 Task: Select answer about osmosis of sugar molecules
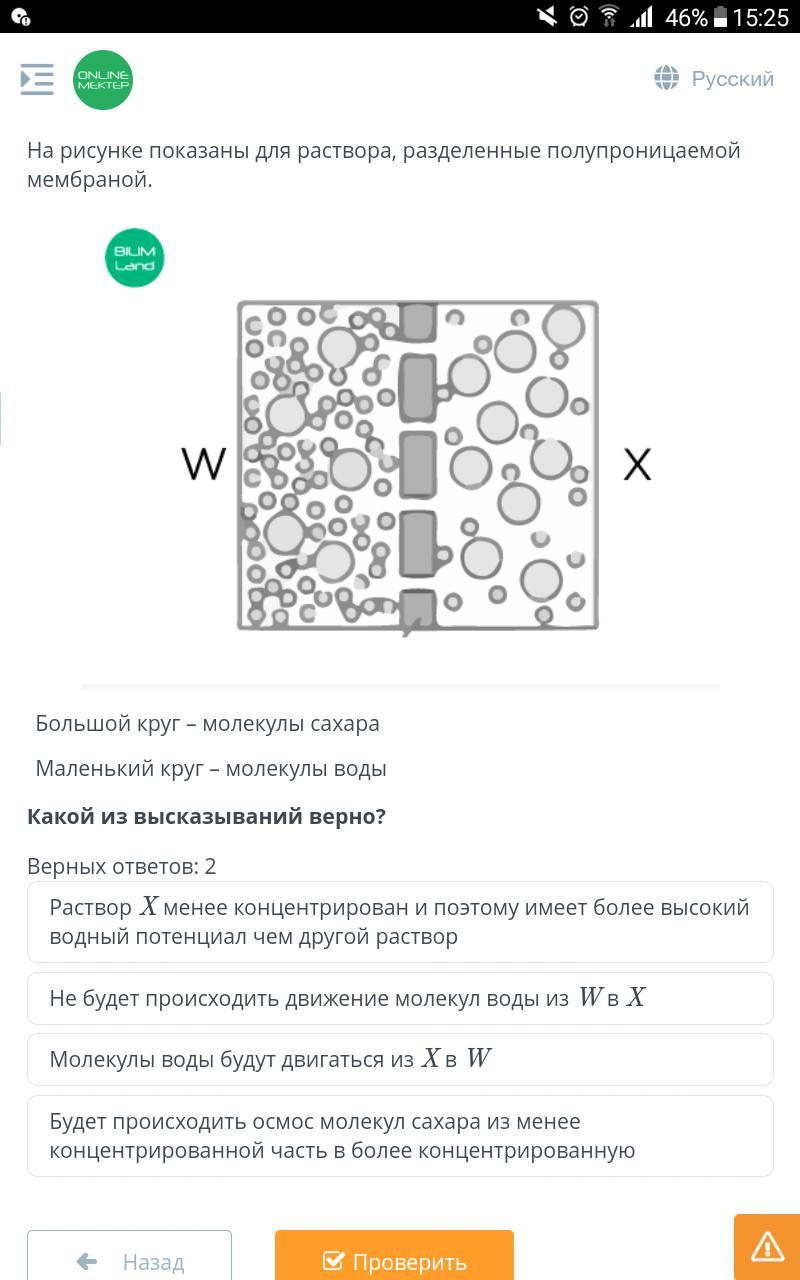(400, 1136)
